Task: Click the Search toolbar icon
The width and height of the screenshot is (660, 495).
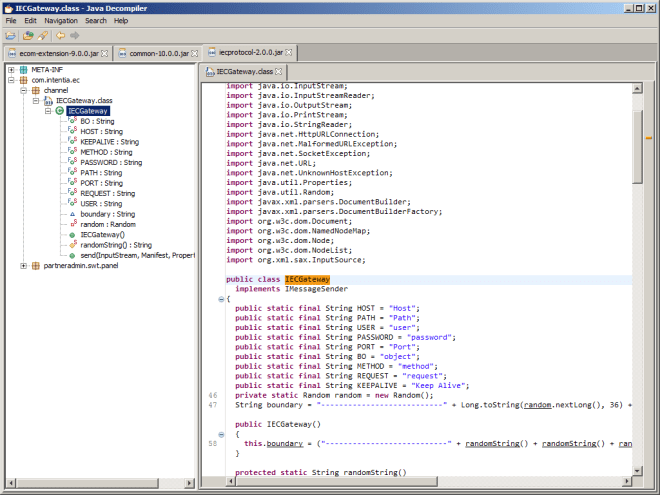Action: pyautogui.click(x=43, y=35)
